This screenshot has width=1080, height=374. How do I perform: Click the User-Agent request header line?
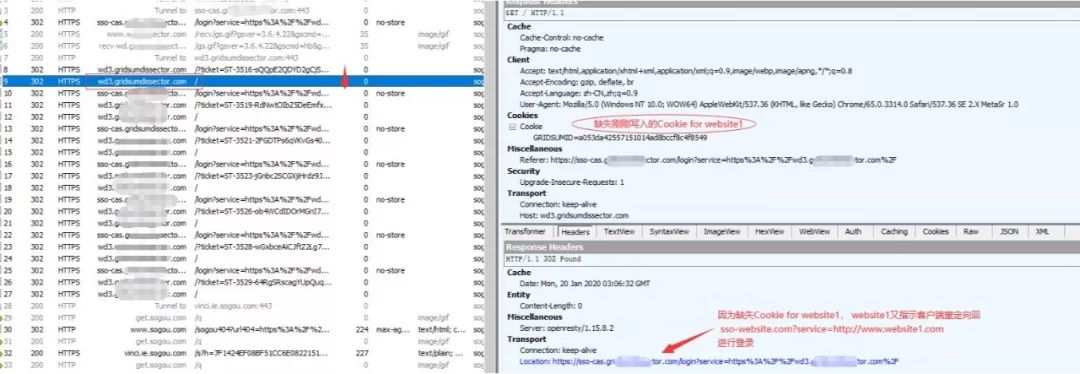click(769, 104)
